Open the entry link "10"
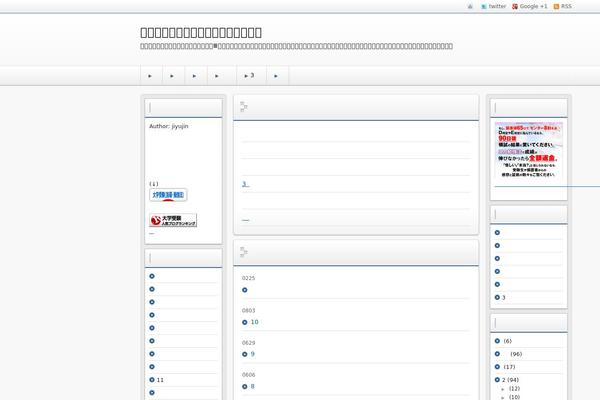 click(254, 322)
